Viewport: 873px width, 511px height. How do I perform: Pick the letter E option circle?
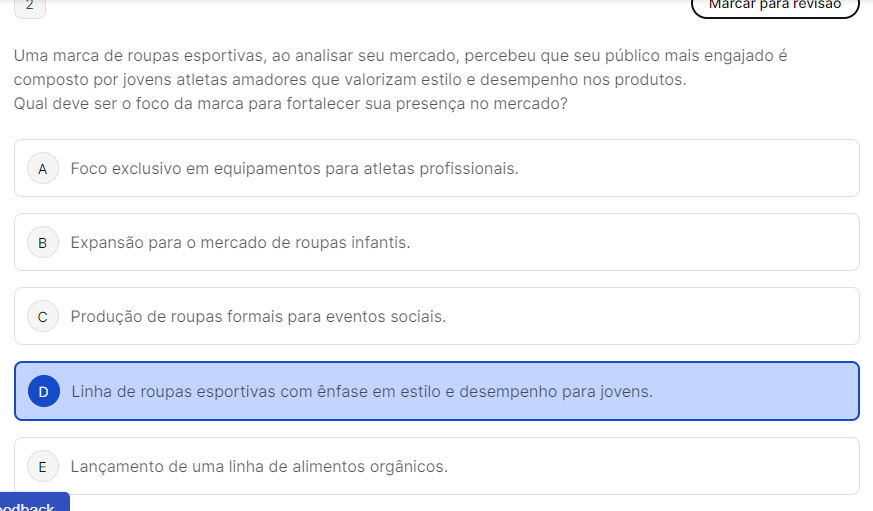(x=42, y=467)
